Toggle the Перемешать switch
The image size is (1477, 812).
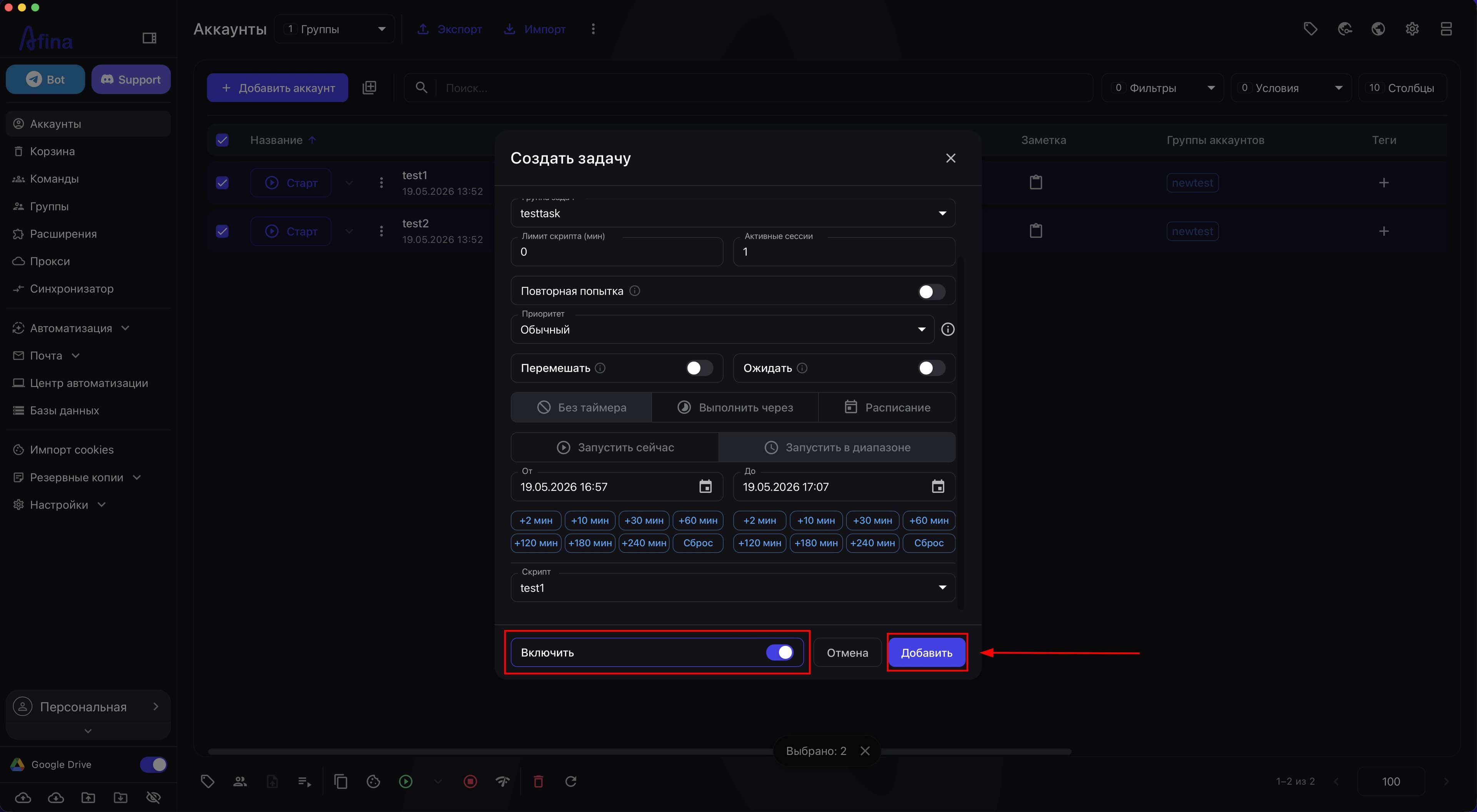coord(699,368)
